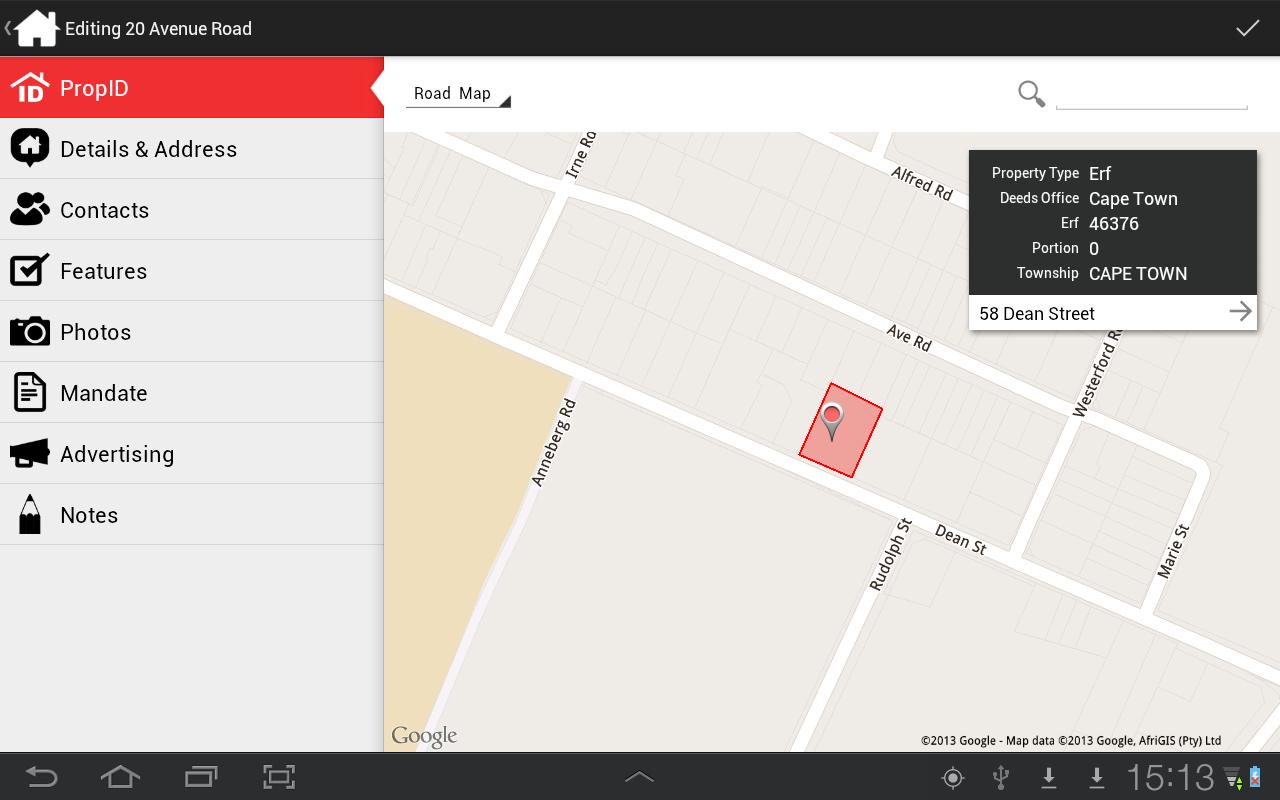The height and width of the screenshot is (800, 1280).
Task: Click the Notes pencil icon
Action: coord(30,514)
